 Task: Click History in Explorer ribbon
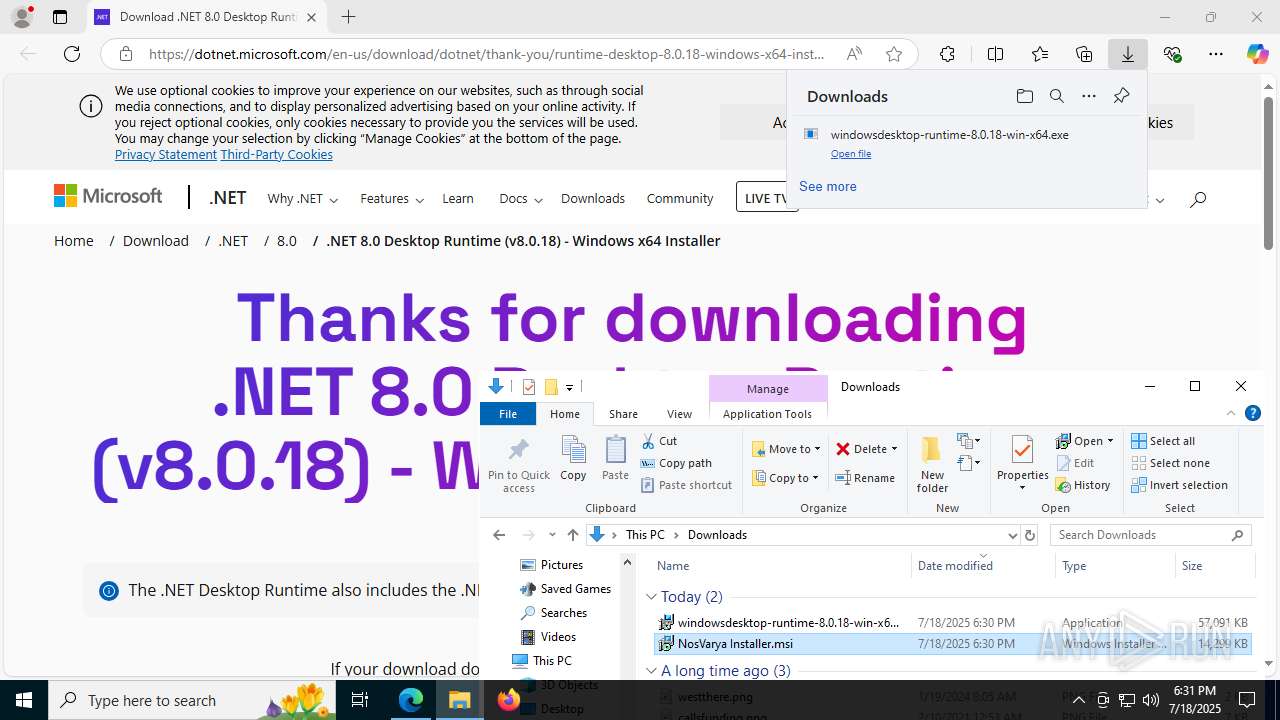(1083, 485)
